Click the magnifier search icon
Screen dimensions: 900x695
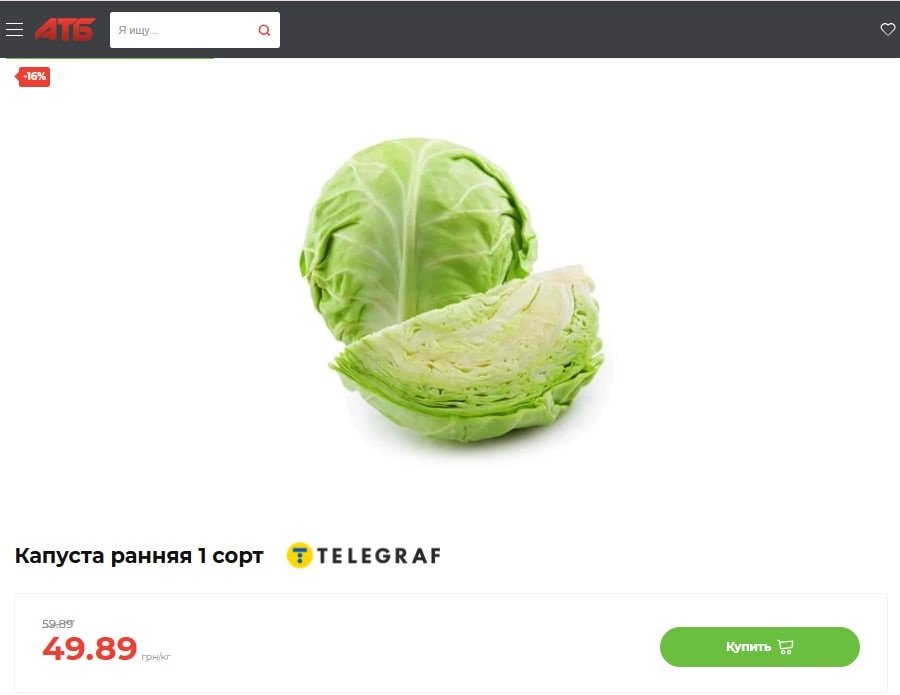pos(264,30)
